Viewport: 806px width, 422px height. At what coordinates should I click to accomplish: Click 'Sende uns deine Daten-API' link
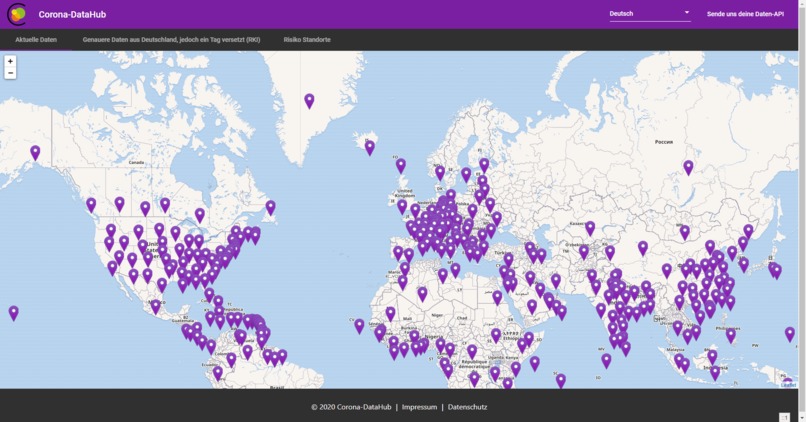click(x=745, y=14)
